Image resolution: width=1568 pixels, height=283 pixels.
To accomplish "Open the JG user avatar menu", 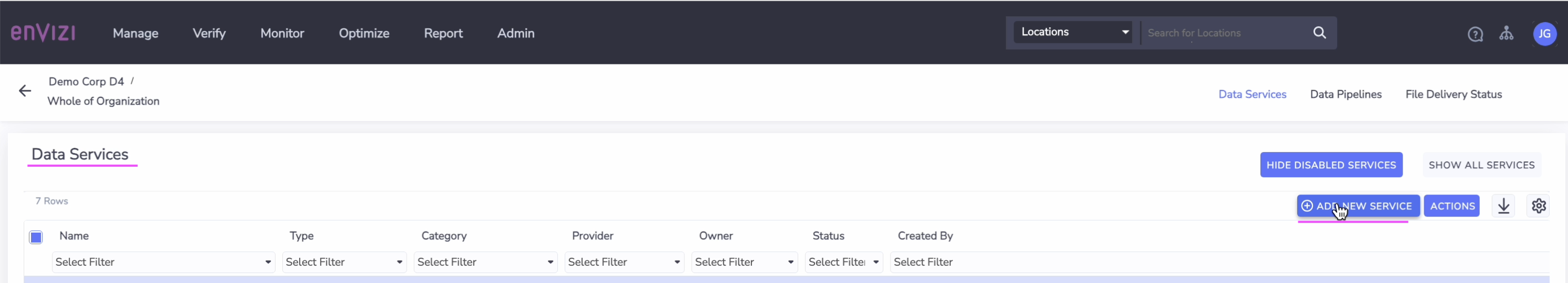I will tap(1544, 34).
